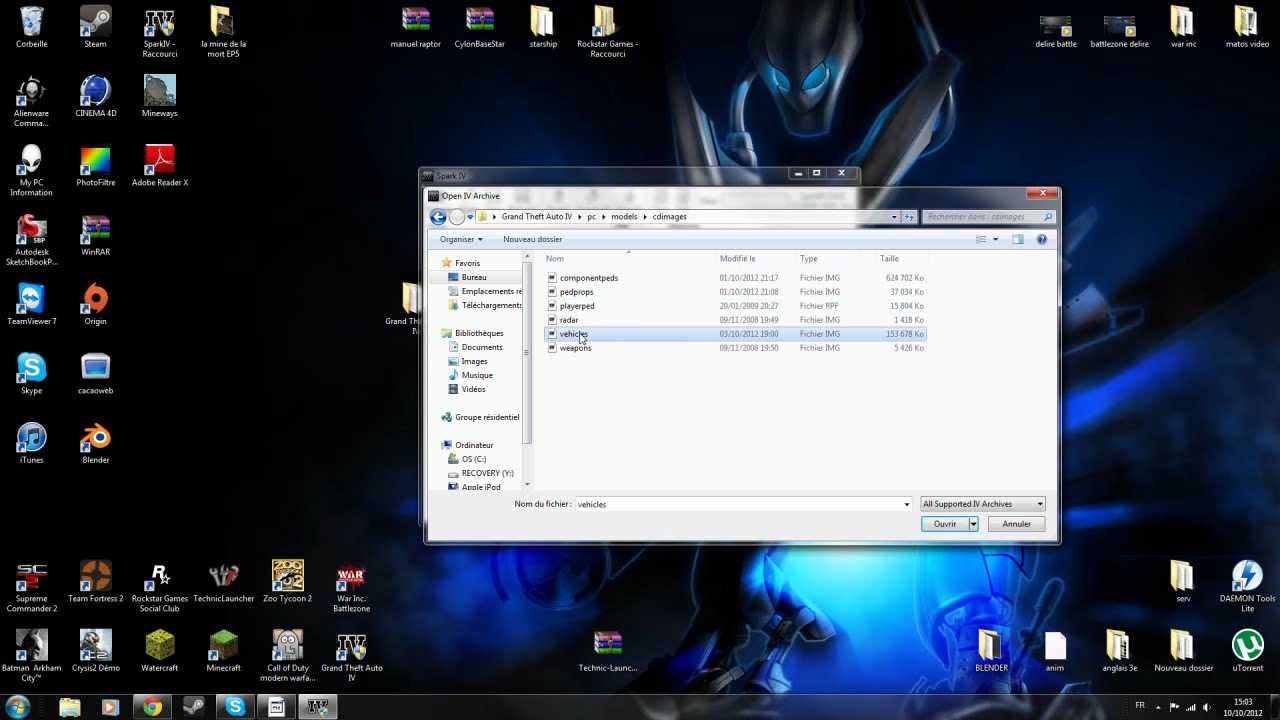Open the OS (C:) drive

pos(473,459)
